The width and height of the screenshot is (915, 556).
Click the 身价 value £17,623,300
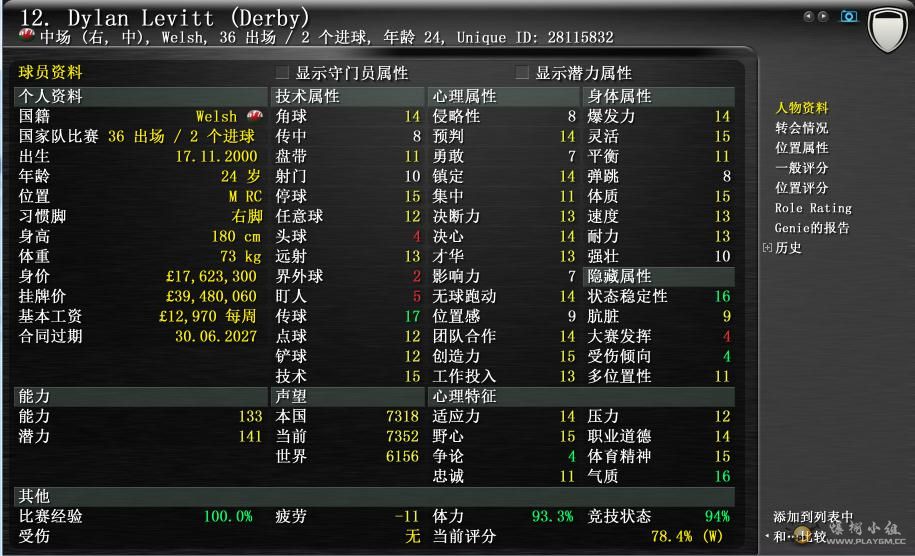211,277
